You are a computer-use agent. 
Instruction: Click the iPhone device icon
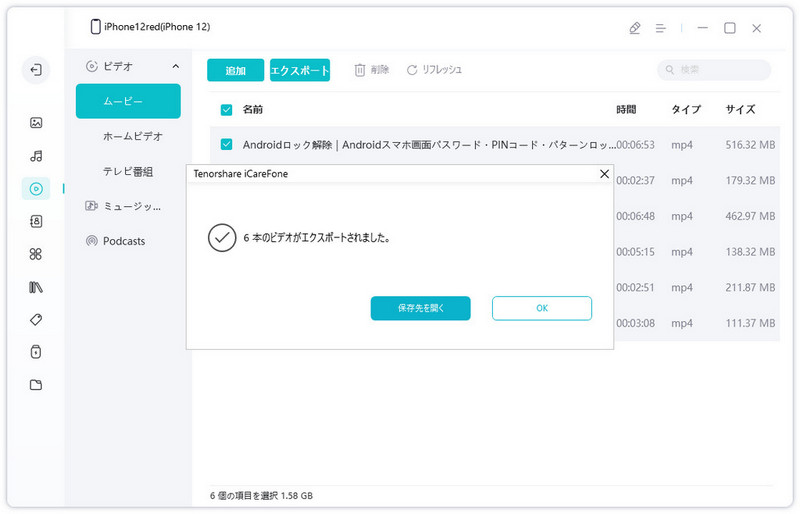(x=95, y=27)
